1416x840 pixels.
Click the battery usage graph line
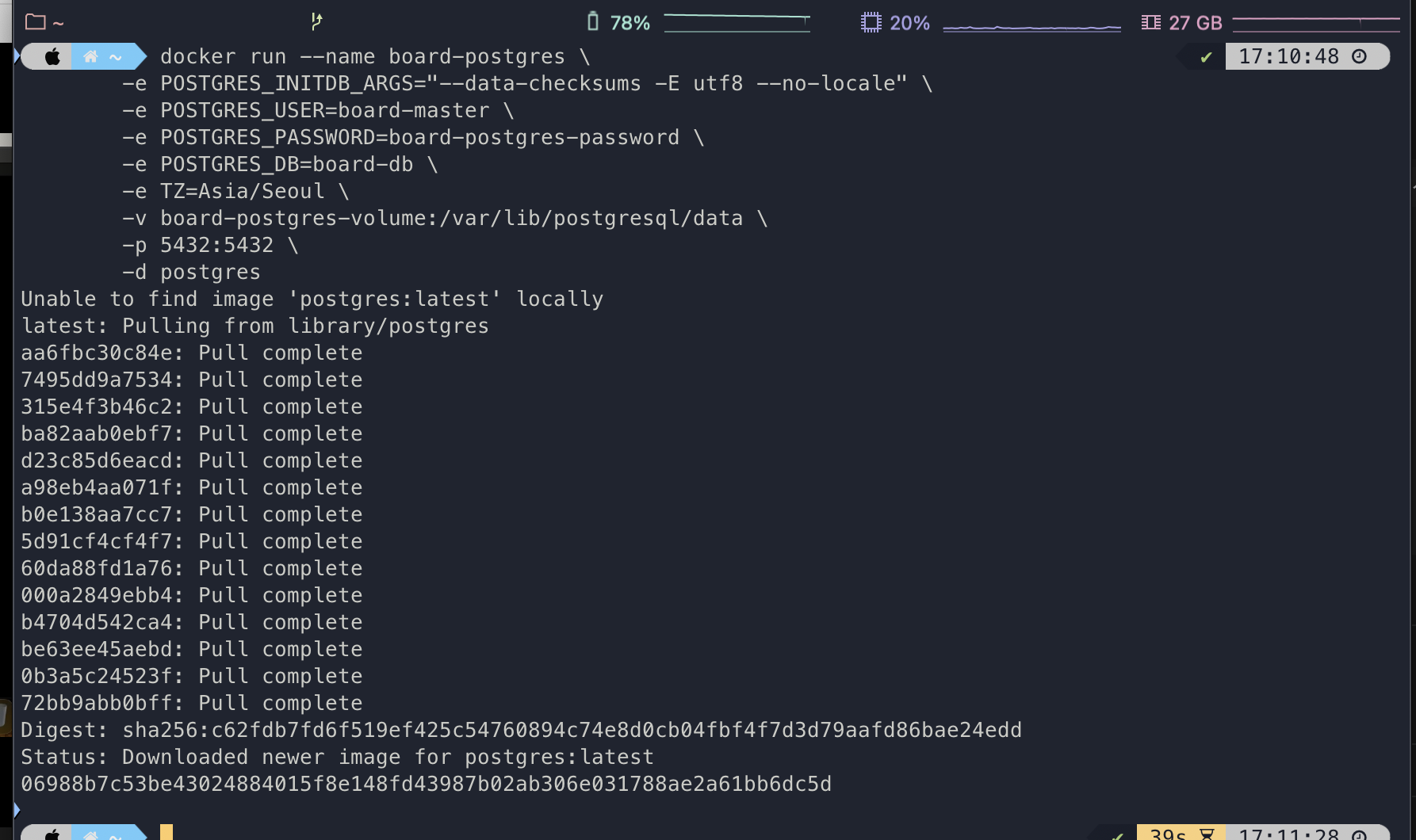[737, 22]
